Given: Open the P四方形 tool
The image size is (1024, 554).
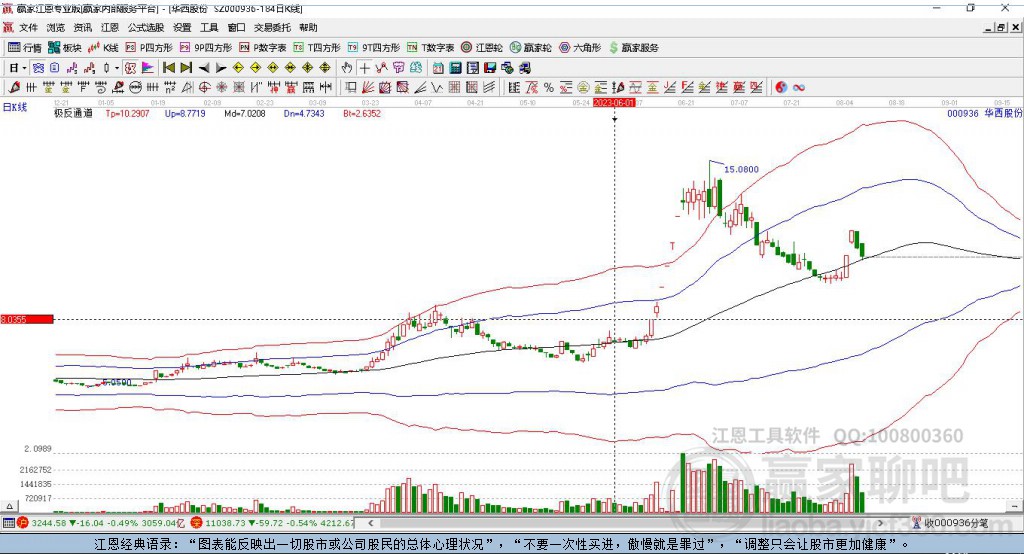Looking at the screenshot, I should (149, 48).
